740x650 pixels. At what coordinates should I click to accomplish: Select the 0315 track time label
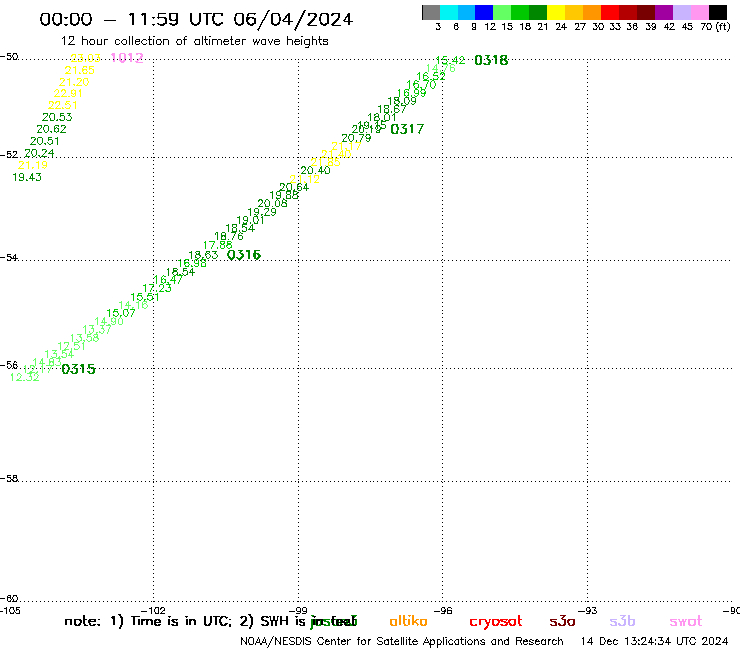tap(78, 369)
